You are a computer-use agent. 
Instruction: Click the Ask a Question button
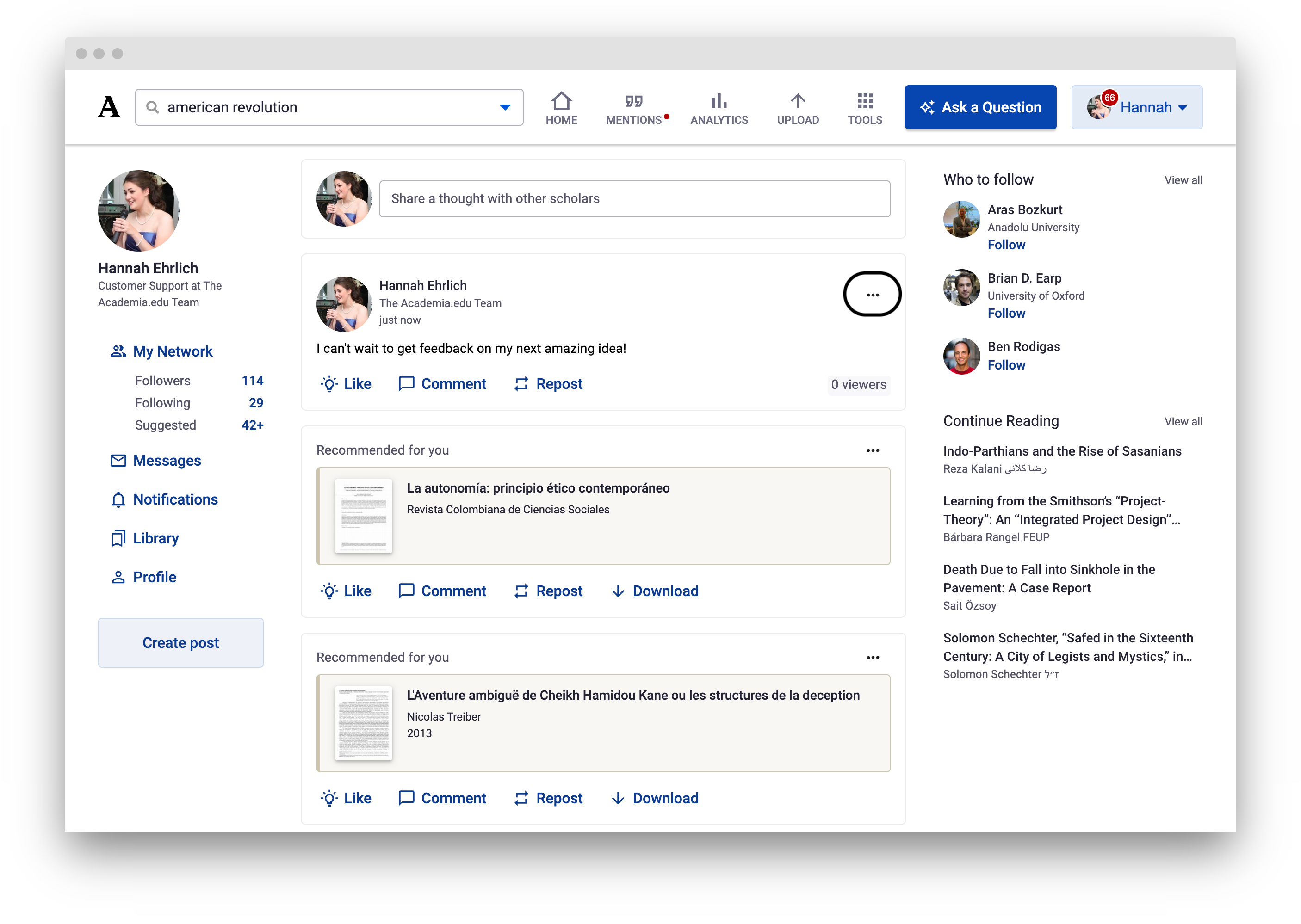[980, 107]
